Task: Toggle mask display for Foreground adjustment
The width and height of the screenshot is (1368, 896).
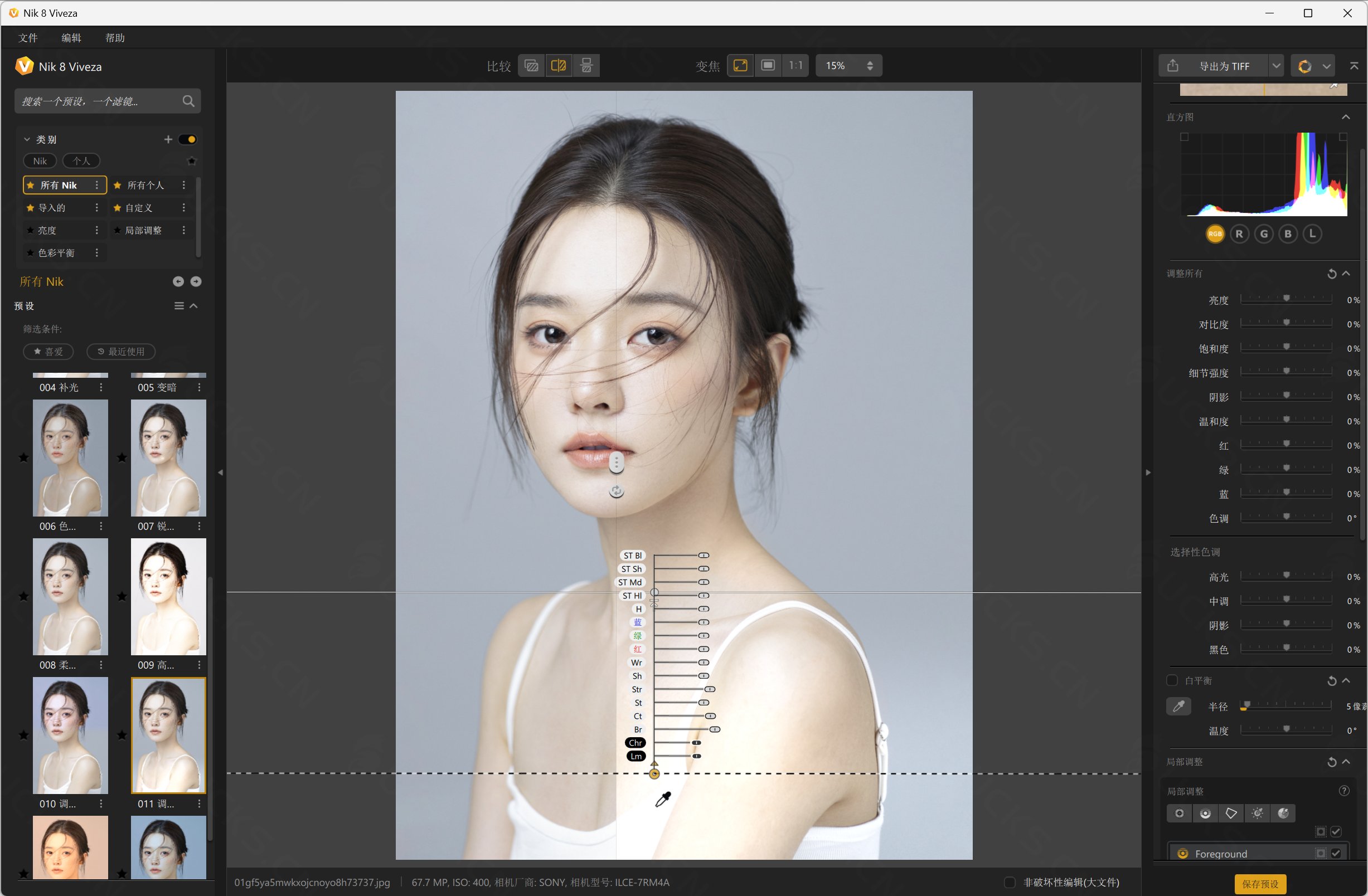Action: click(x=1321, y=854)
